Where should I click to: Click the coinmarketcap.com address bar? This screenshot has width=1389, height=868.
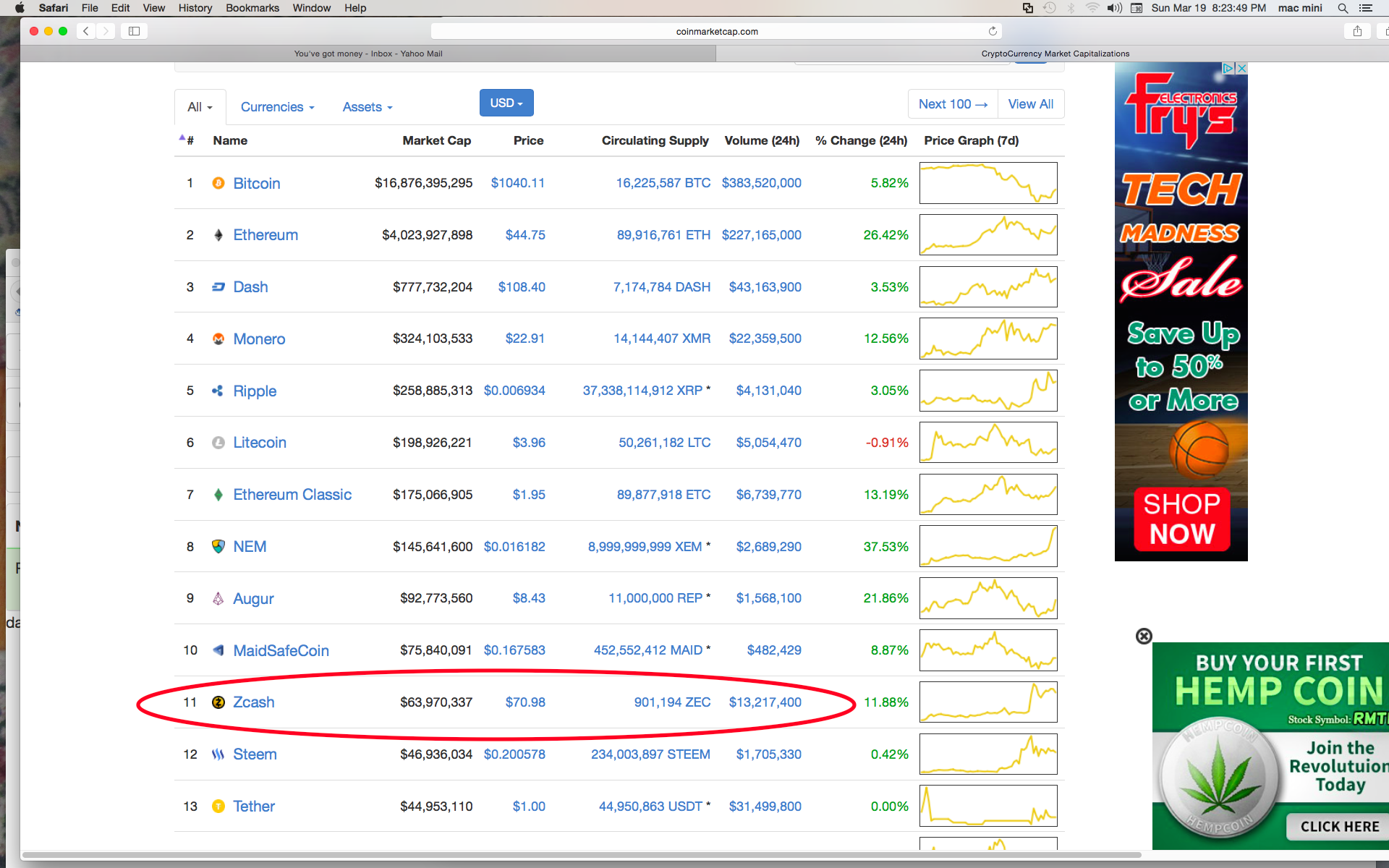[x=716, y=31]
